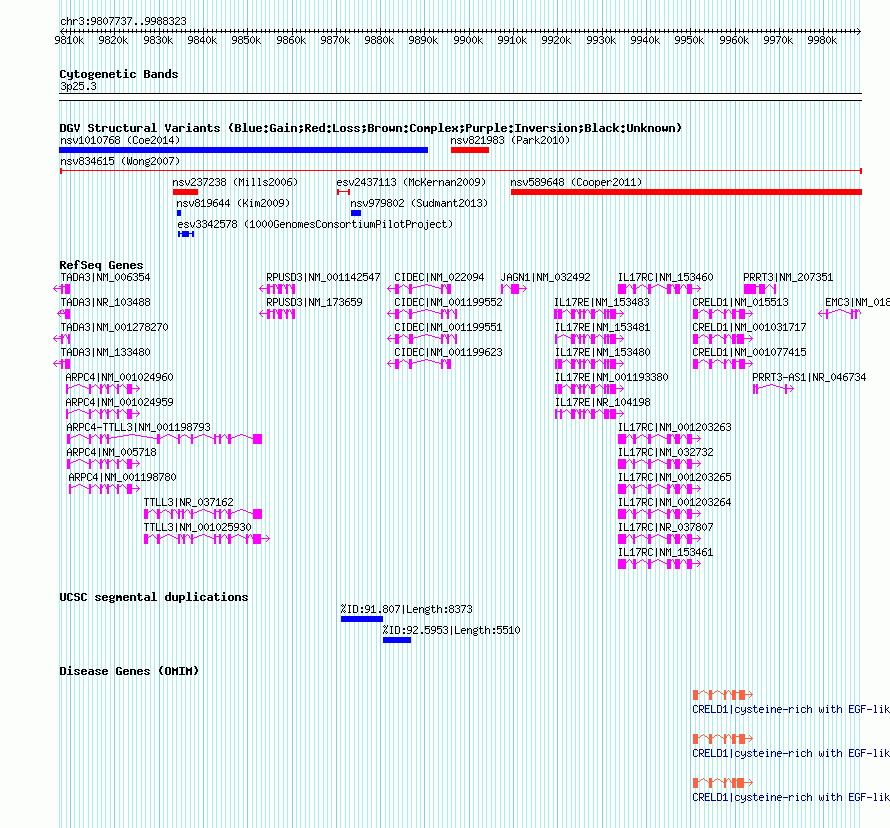Open transcript label IL17RC|NM_001203265
890x828 pixels.
pos(674,477)
